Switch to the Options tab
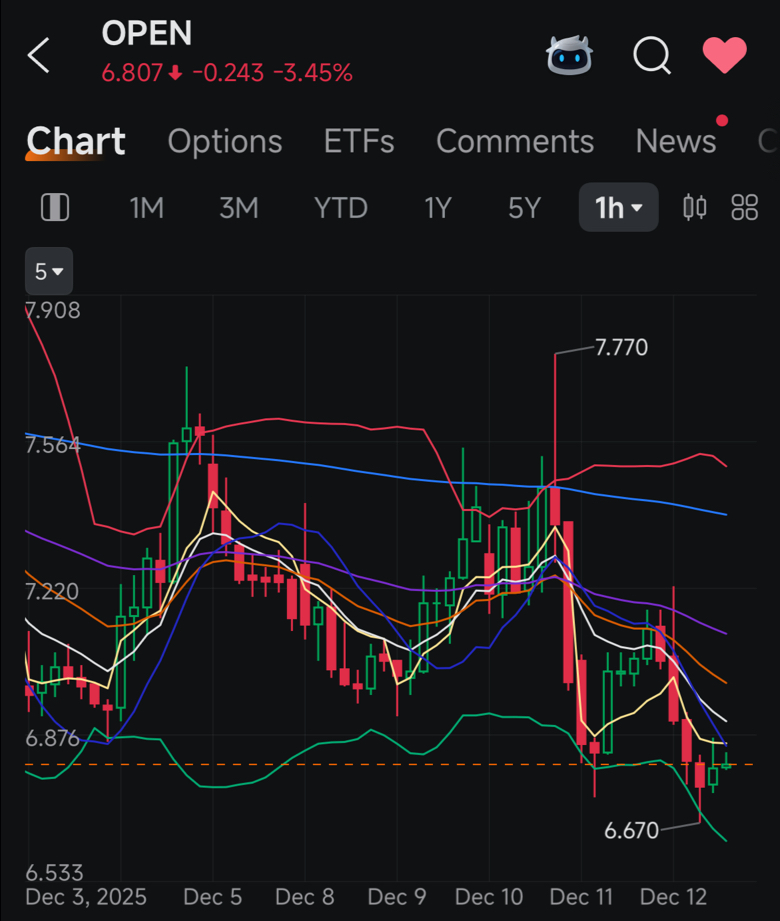Screen dimensions: 780x921 [225, 142]
